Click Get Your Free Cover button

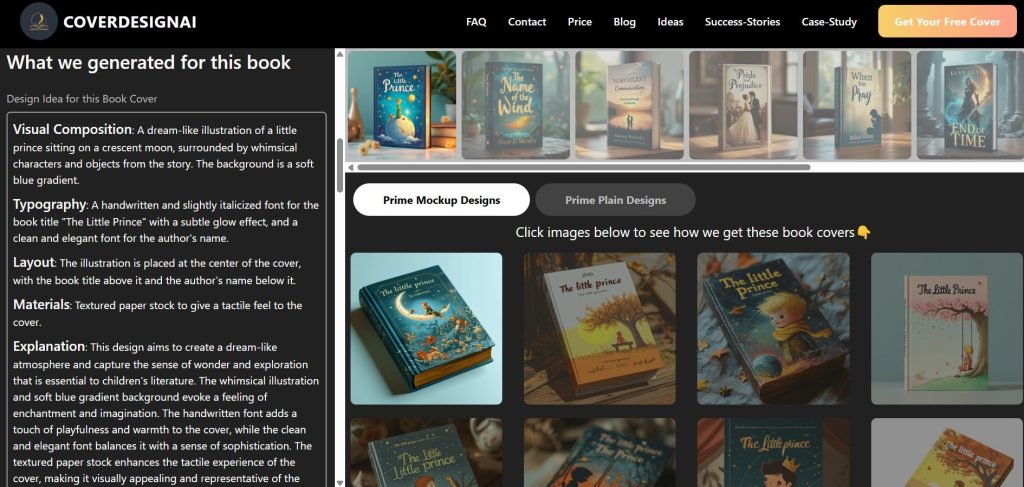pyautogui.click(x=947, y=22)
